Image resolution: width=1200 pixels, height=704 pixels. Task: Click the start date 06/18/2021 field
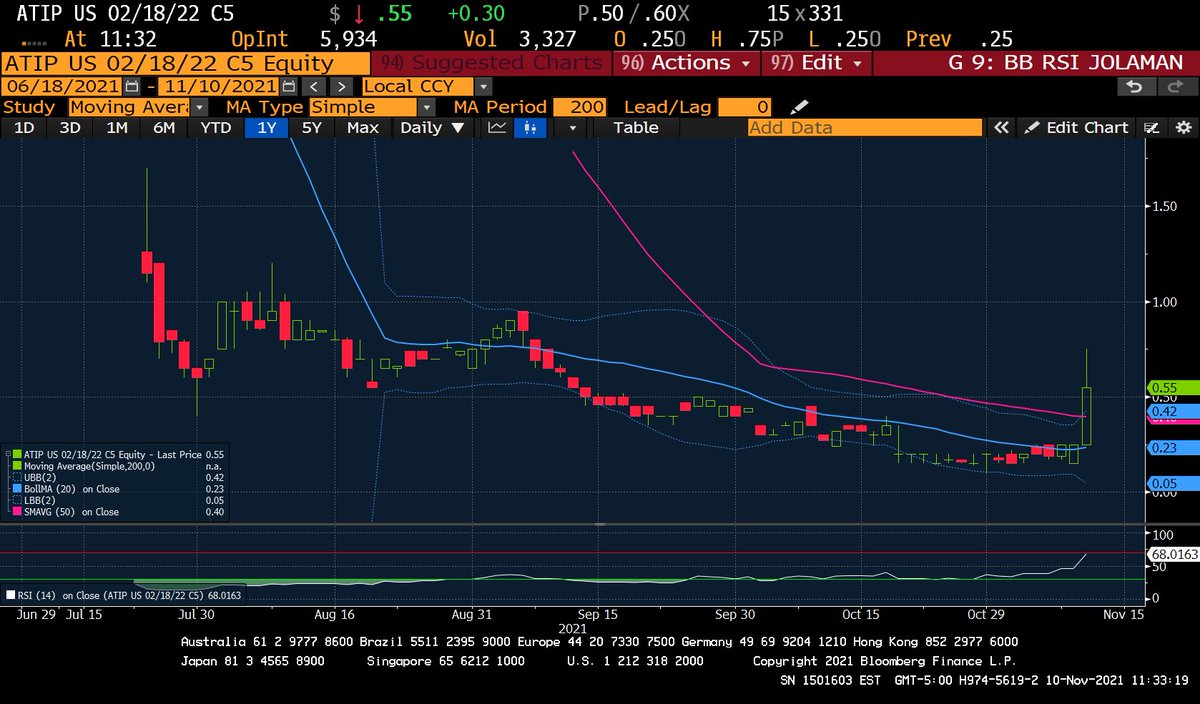(x=61, y=86)
